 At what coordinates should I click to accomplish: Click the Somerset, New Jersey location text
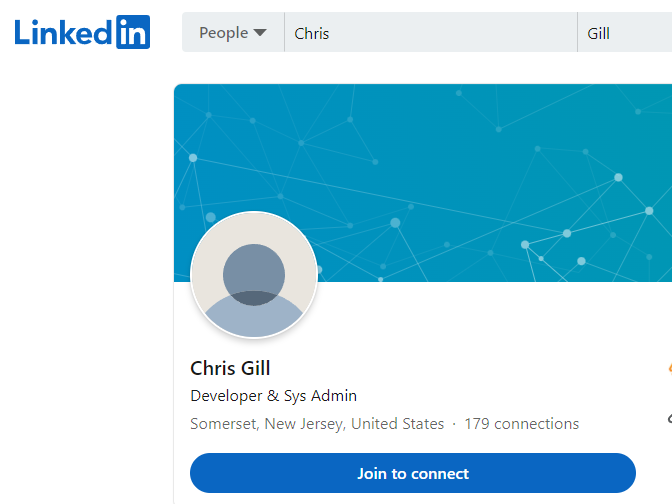coord(317,423)
